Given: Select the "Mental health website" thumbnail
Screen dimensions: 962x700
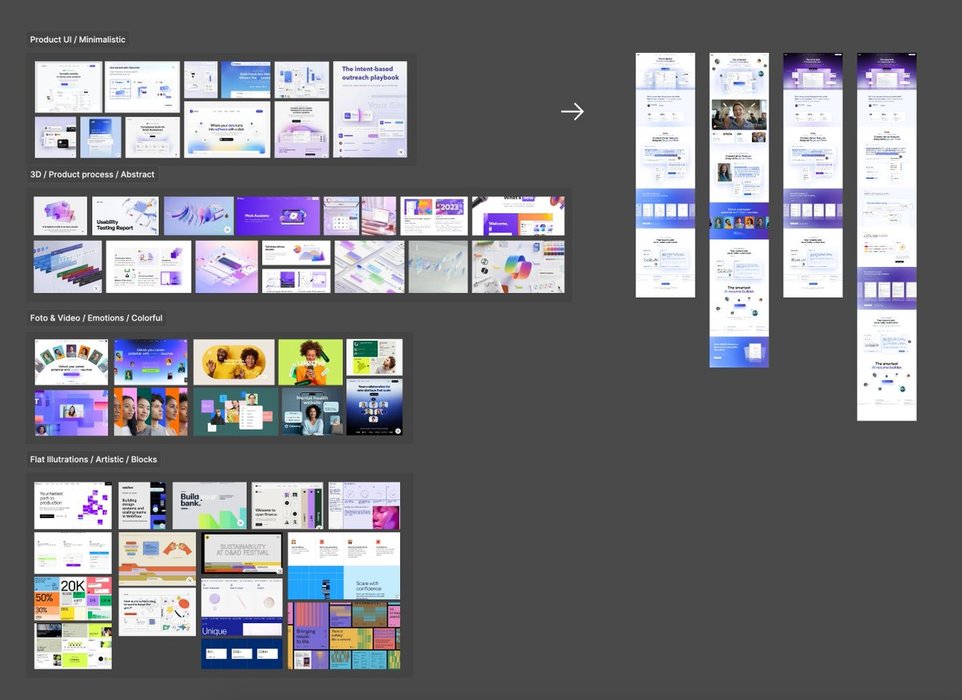Looking at the screenshot, I should 310,411.
